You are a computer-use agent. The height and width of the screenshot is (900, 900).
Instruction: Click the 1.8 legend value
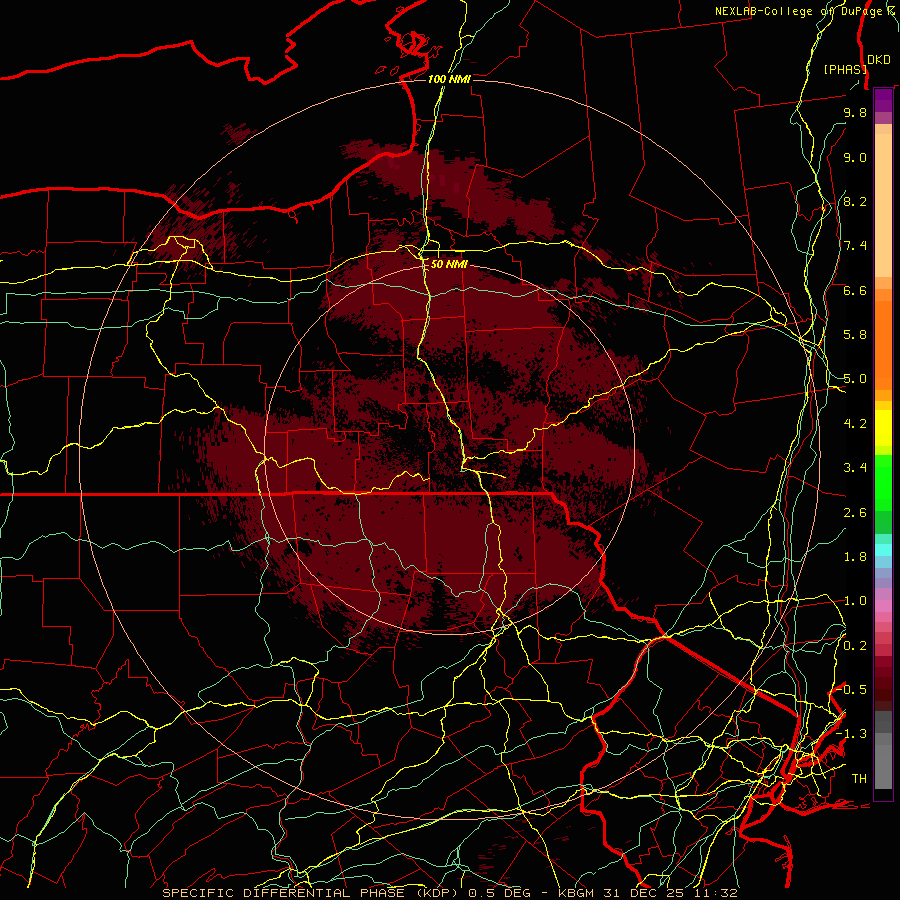[855, 557]
